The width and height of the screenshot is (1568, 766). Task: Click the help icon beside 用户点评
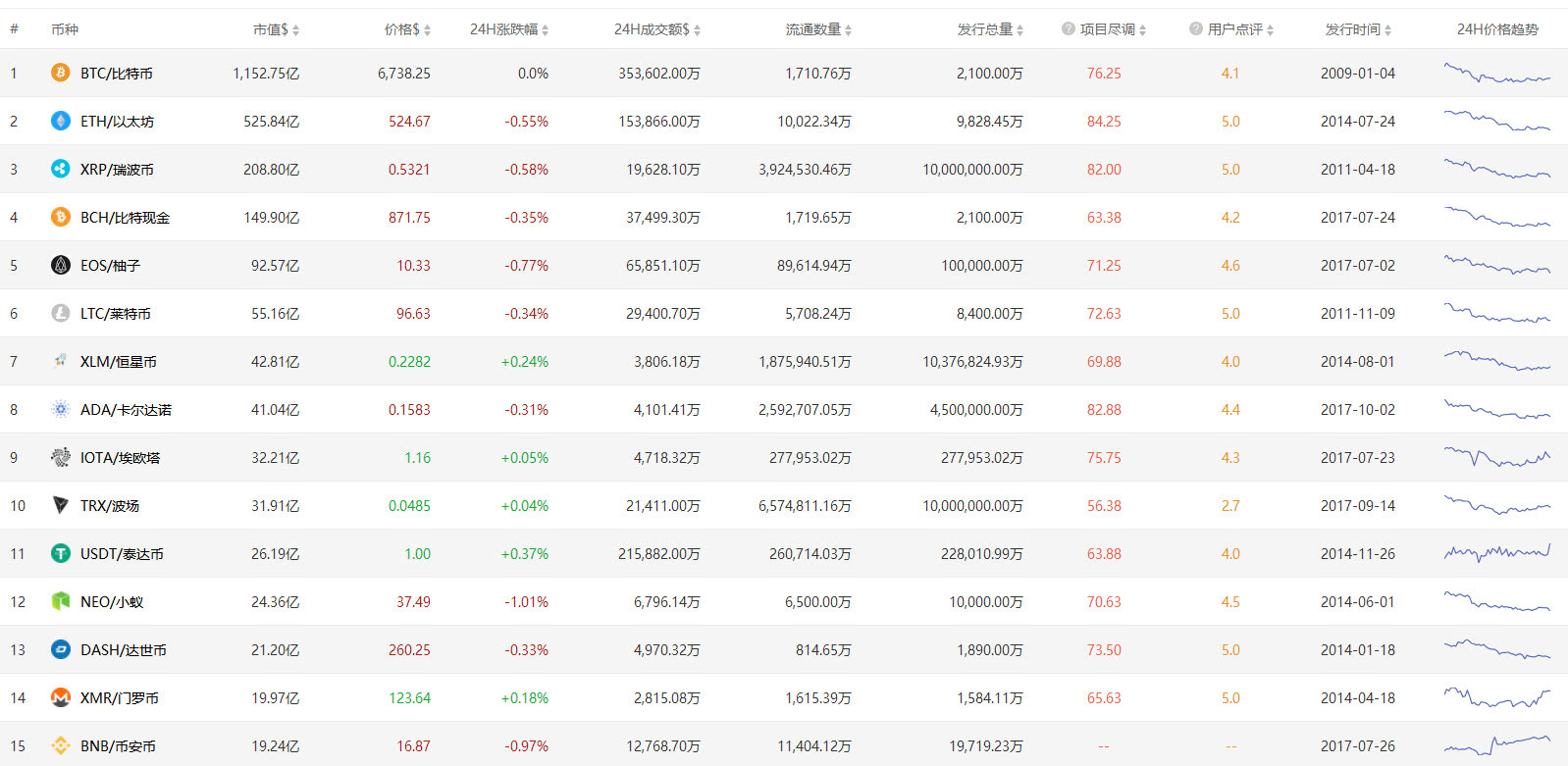pyautogui.click(x=1196, y=29)
